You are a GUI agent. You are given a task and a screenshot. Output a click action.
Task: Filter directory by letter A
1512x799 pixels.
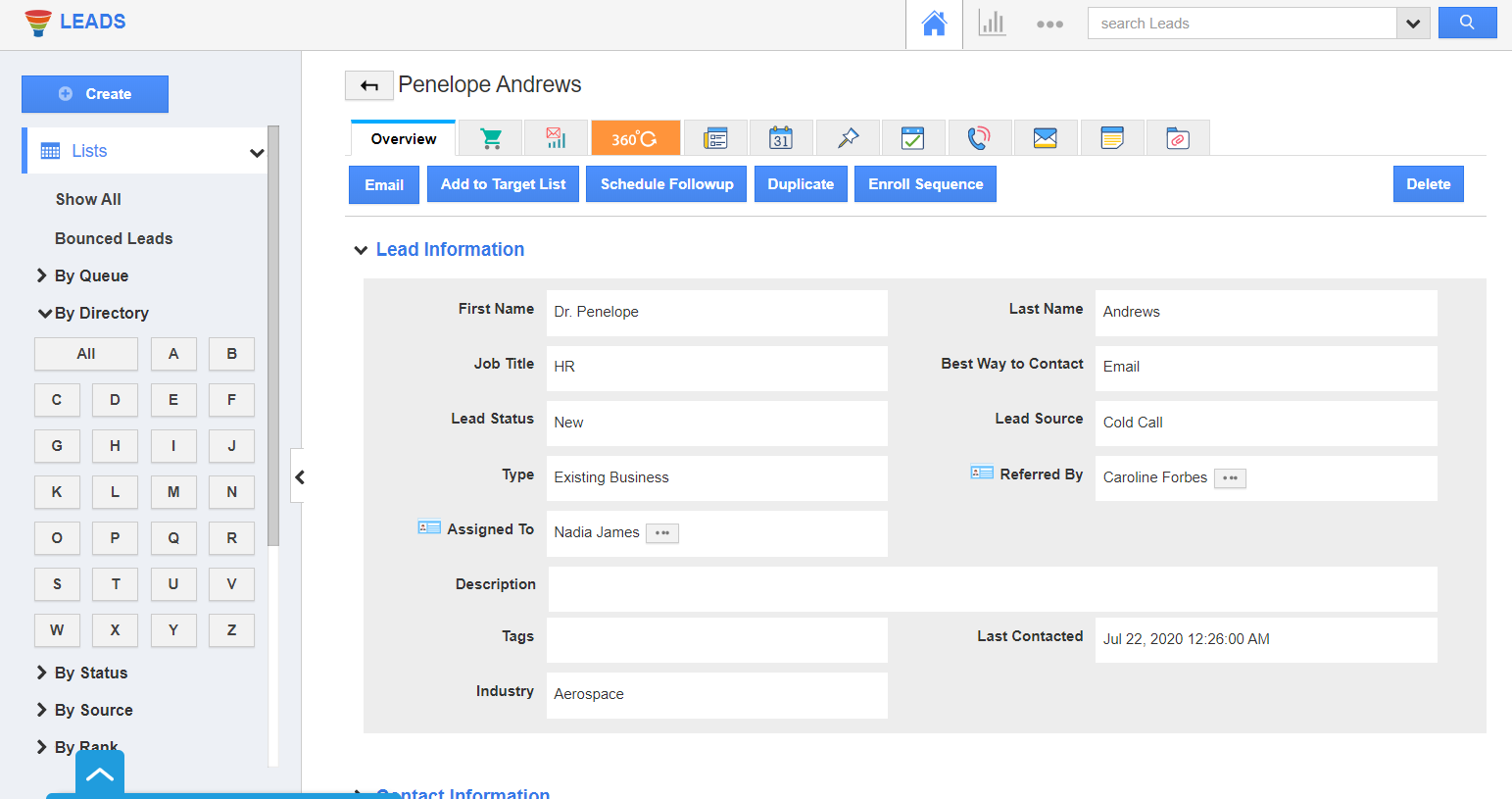[173, 354]
